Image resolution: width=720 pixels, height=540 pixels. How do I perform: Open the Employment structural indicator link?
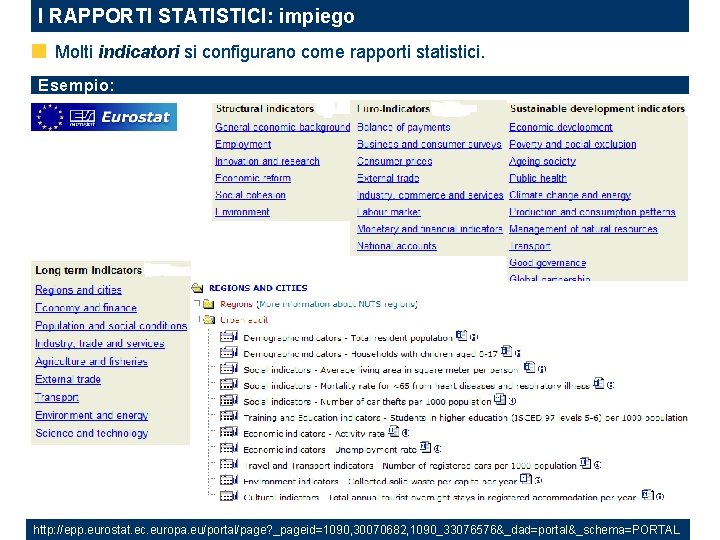[243, 144]
